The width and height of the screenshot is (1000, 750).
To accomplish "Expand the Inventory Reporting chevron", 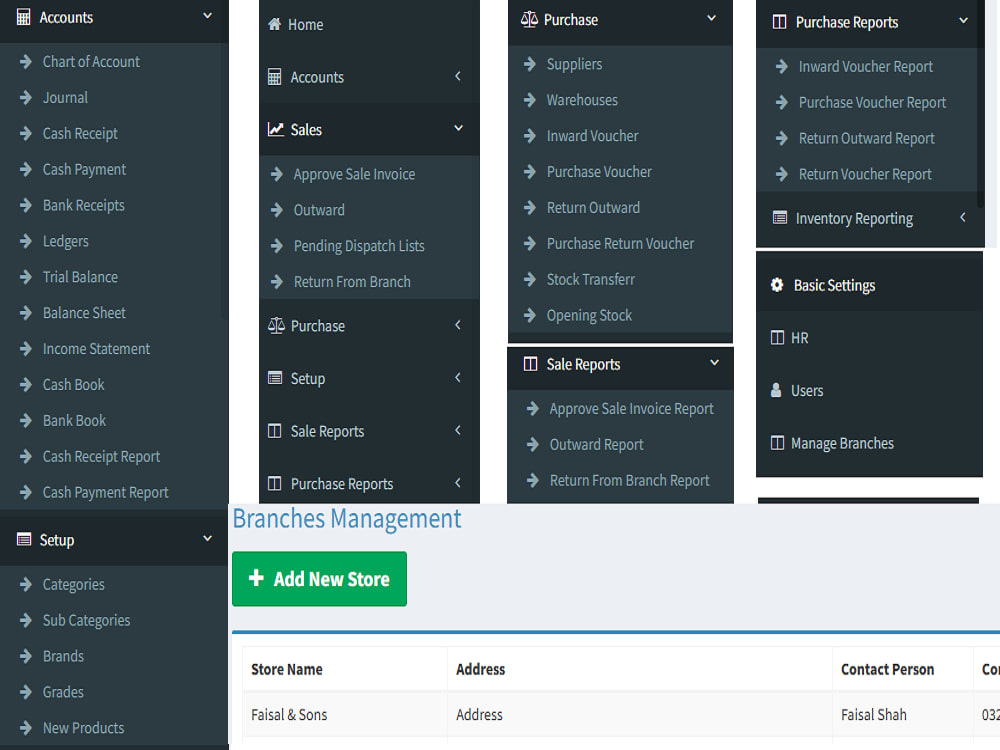I will [x=963, y=217].
